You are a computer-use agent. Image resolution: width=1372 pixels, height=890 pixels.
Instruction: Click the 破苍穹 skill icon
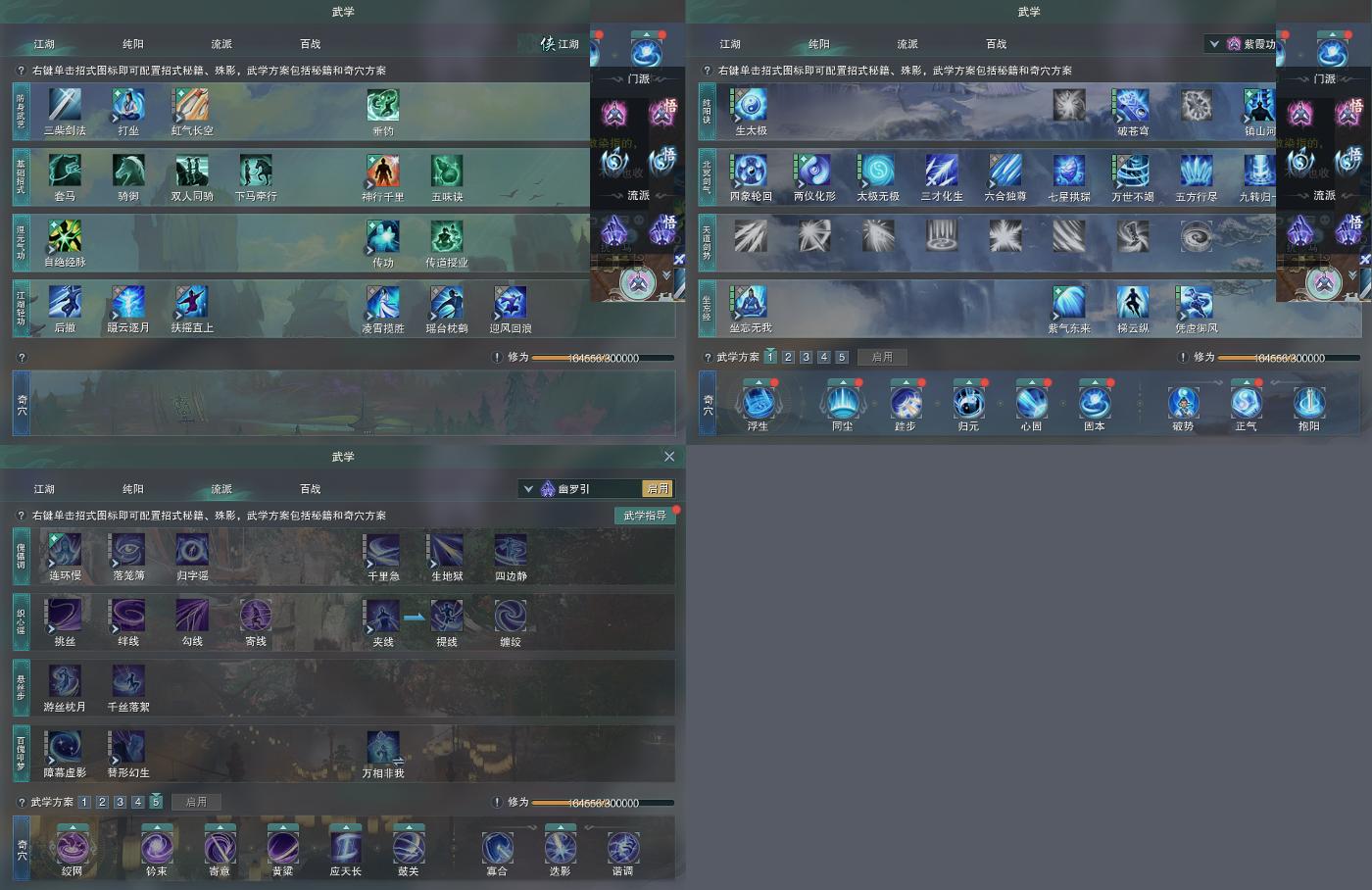(x=1133, y=106)
